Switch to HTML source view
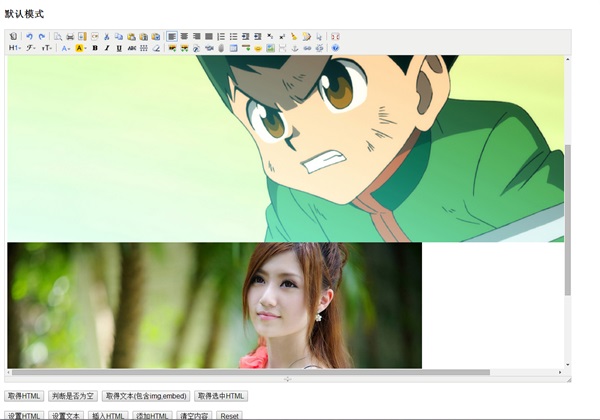The width and height of the screenshot is (600, 420). (13, 36)
